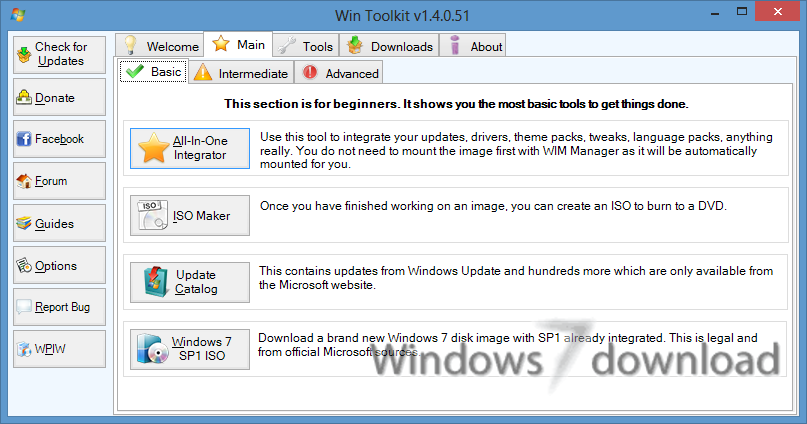807x424 pixels.
Task: Click the Report Bug button
Action: coord(59,307)
